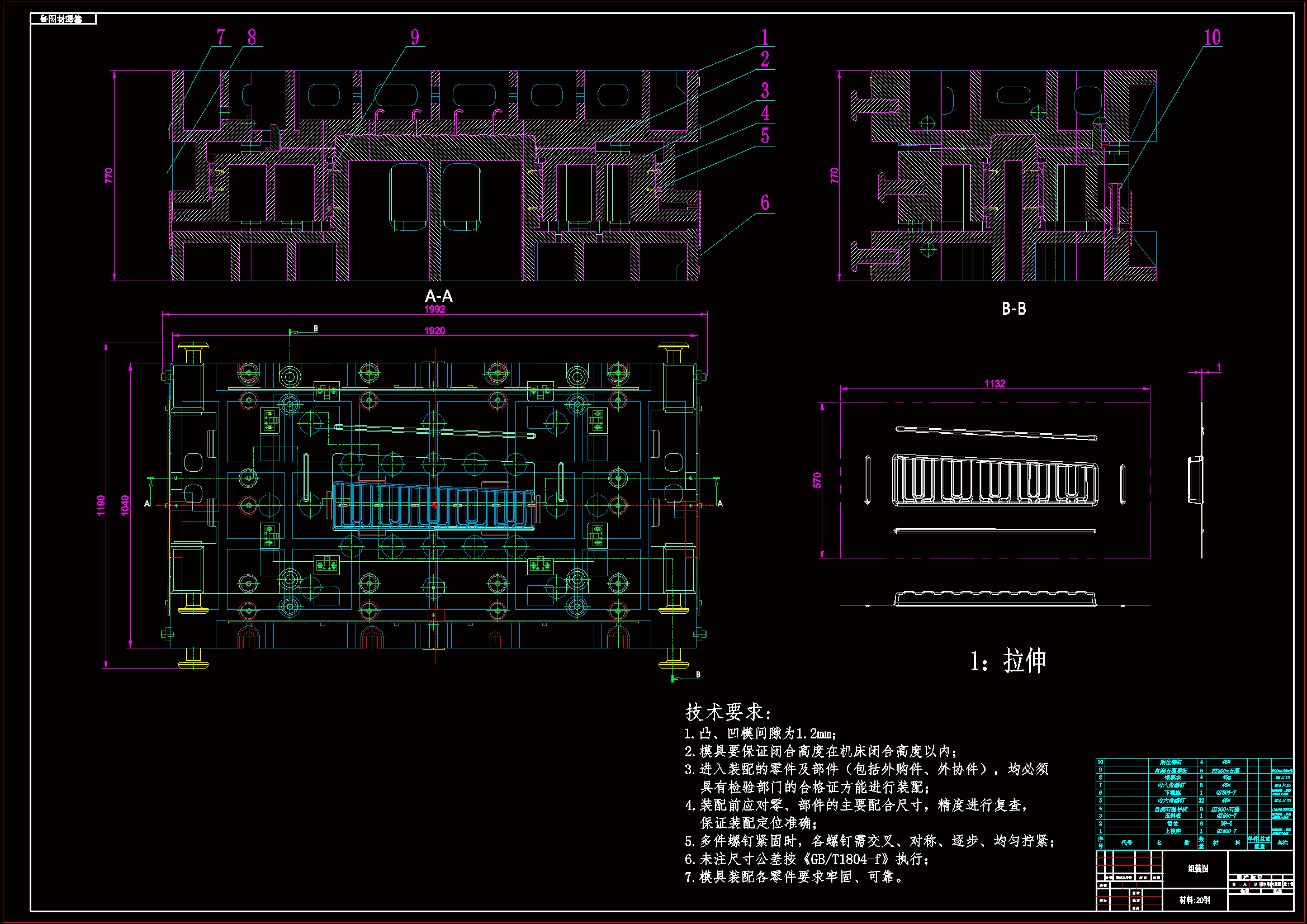Viewport: 1307px width, 924px height.
Task: Click the 1992 overall width dimension
Action: (x=434, y=309)
